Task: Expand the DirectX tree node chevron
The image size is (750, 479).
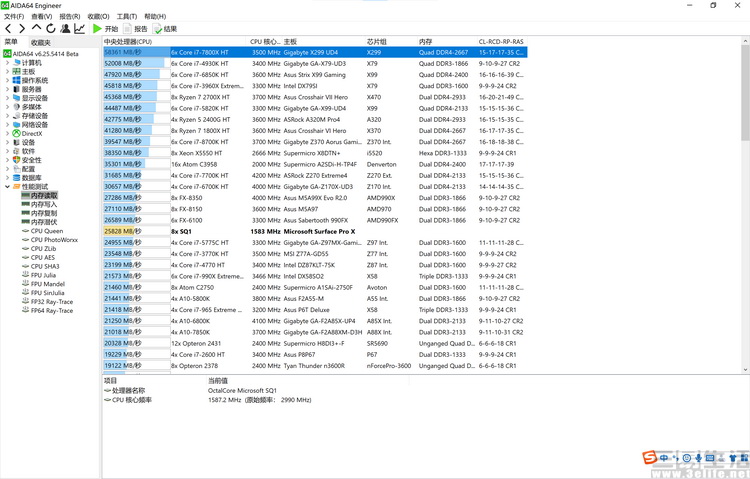Action: [7, 134]
